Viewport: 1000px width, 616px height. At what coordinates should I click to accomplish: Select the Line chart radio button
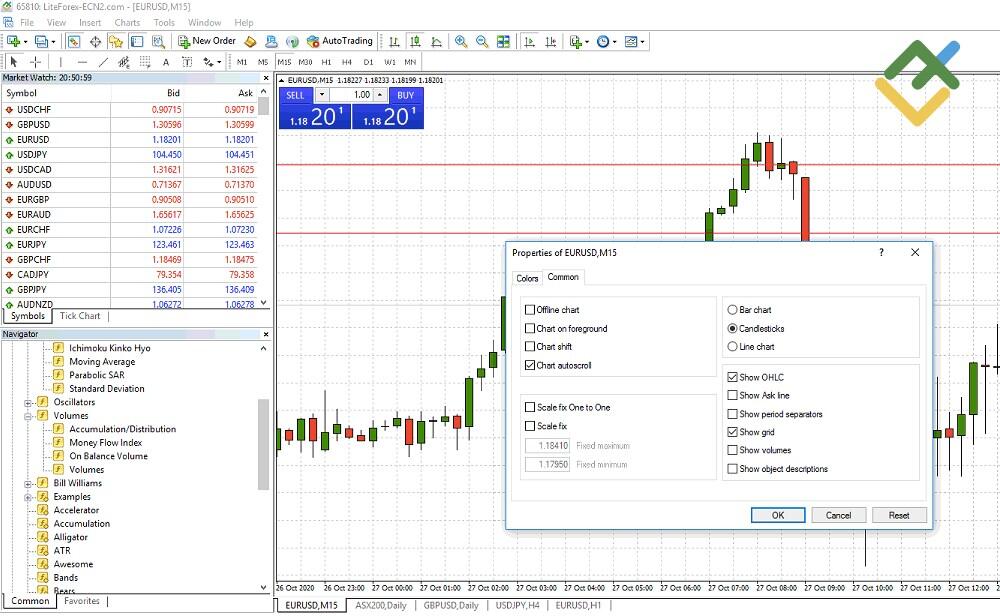(733, 347)
